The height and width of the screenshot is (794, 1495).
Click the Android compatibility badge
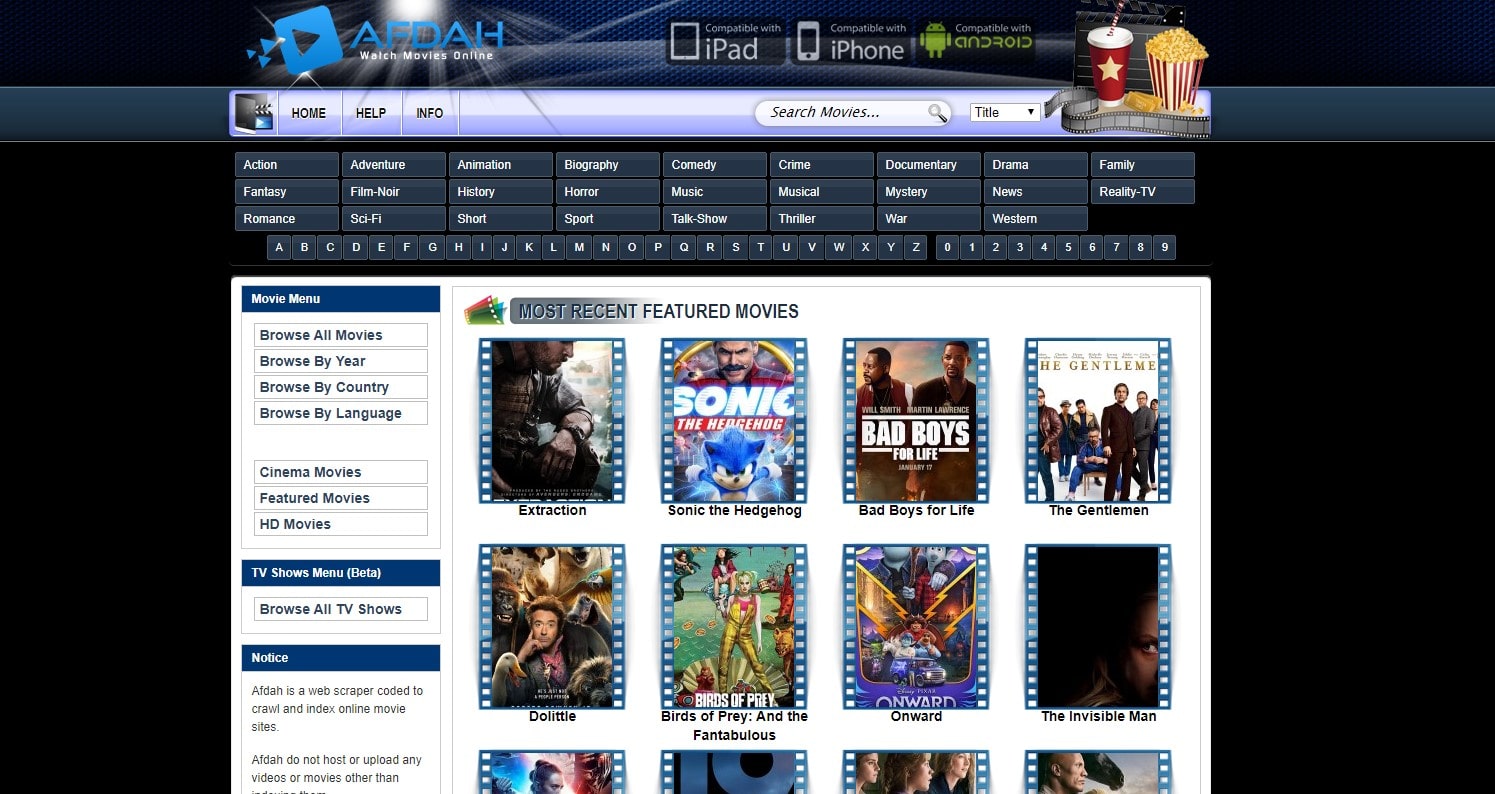coord(975,42)
